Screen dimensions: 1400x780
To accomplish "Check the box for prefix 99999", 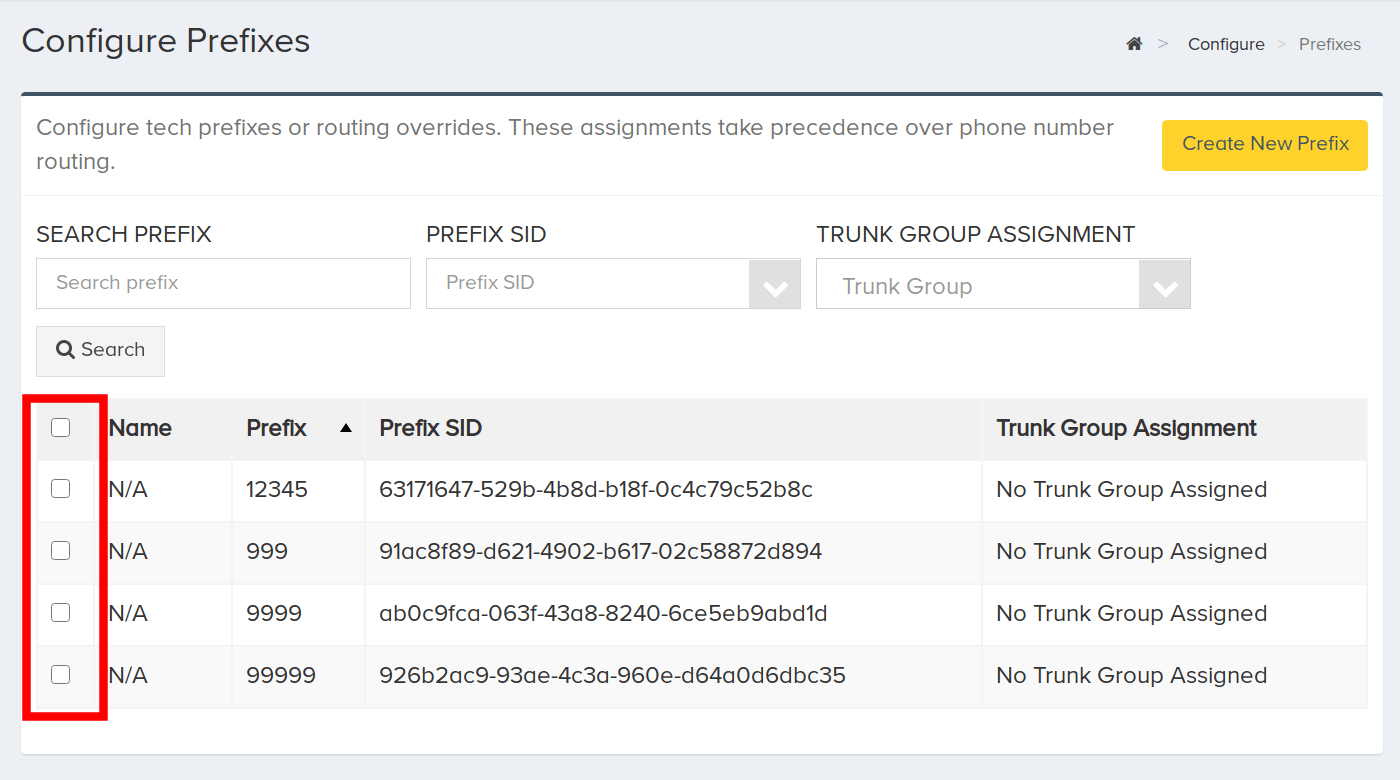I will pyautogui.click(x=61, y=675).
